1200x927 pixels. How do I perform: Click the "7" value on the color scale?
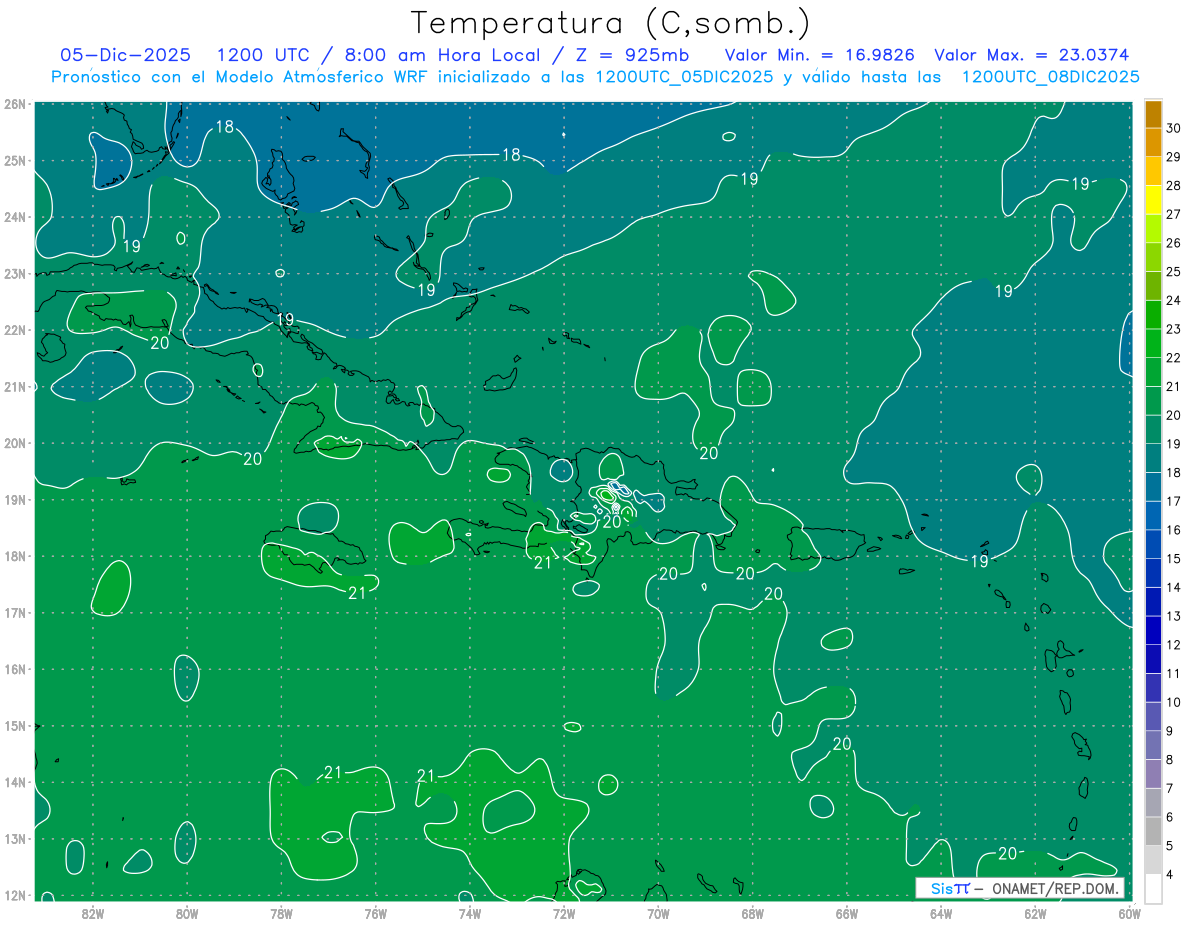coord(1170,788)
